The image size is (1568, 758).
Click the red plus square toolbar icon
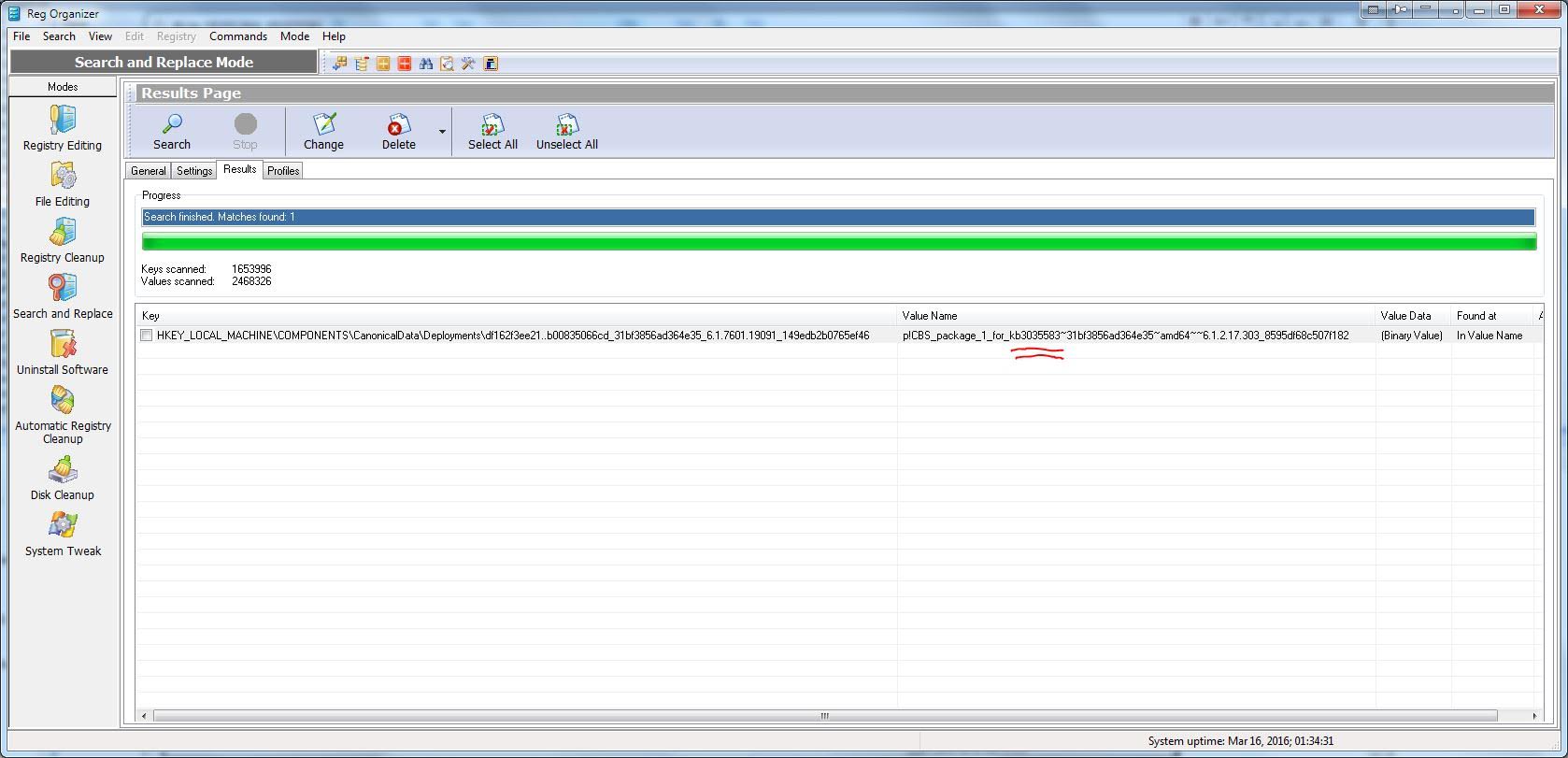pyautogui.click(x=405, y=64)
